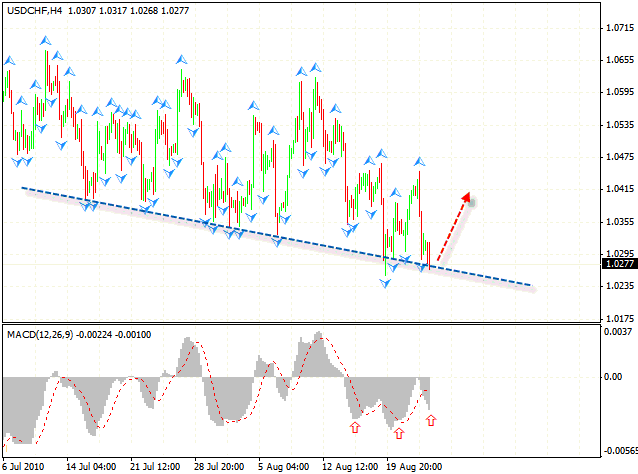Click the 1.0655 price axis label
638x474 pixels.
click(x=620, y=60)
